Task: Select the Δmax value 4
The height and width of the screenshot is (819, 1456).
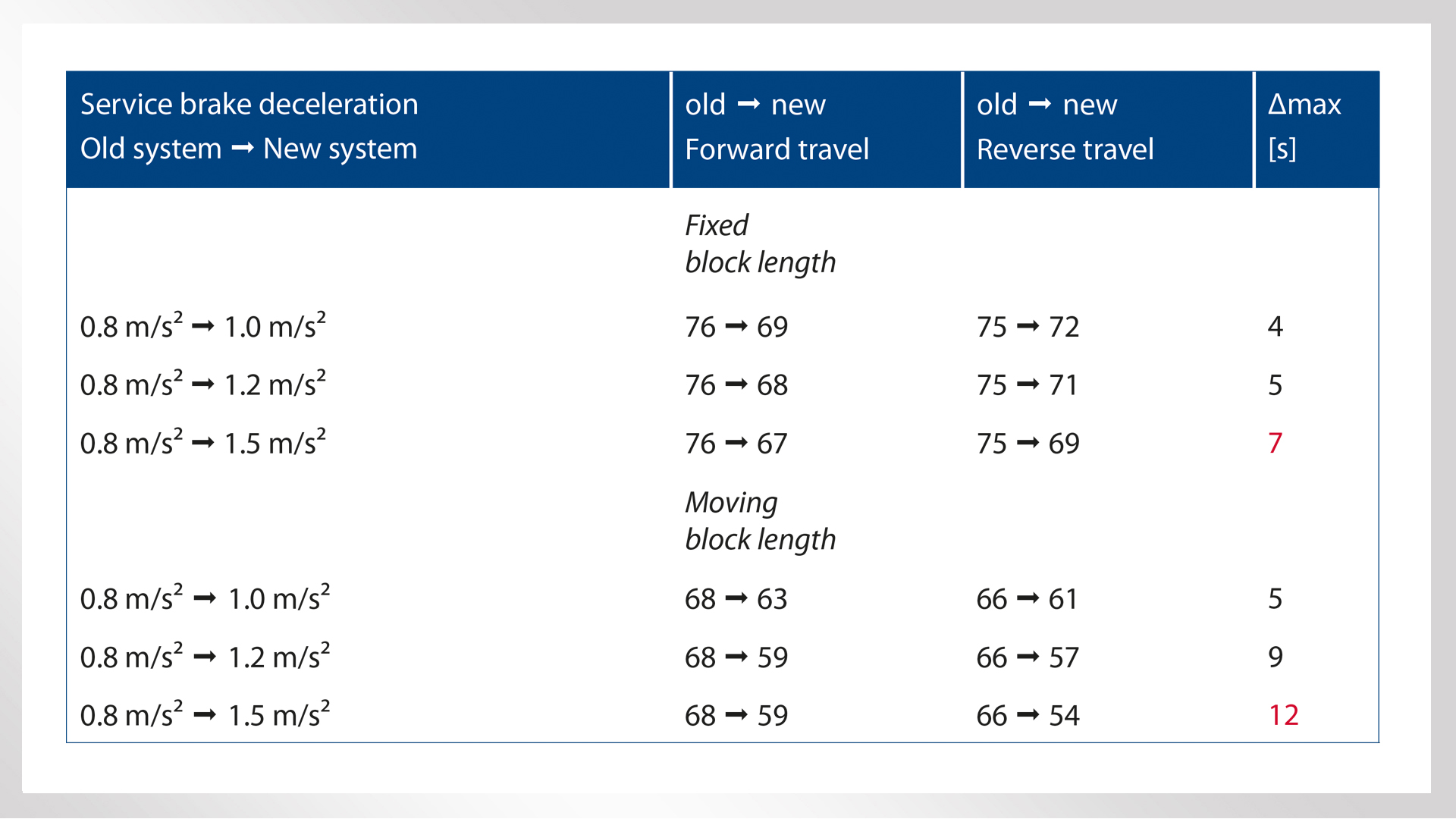Action: coord(1276,327)
